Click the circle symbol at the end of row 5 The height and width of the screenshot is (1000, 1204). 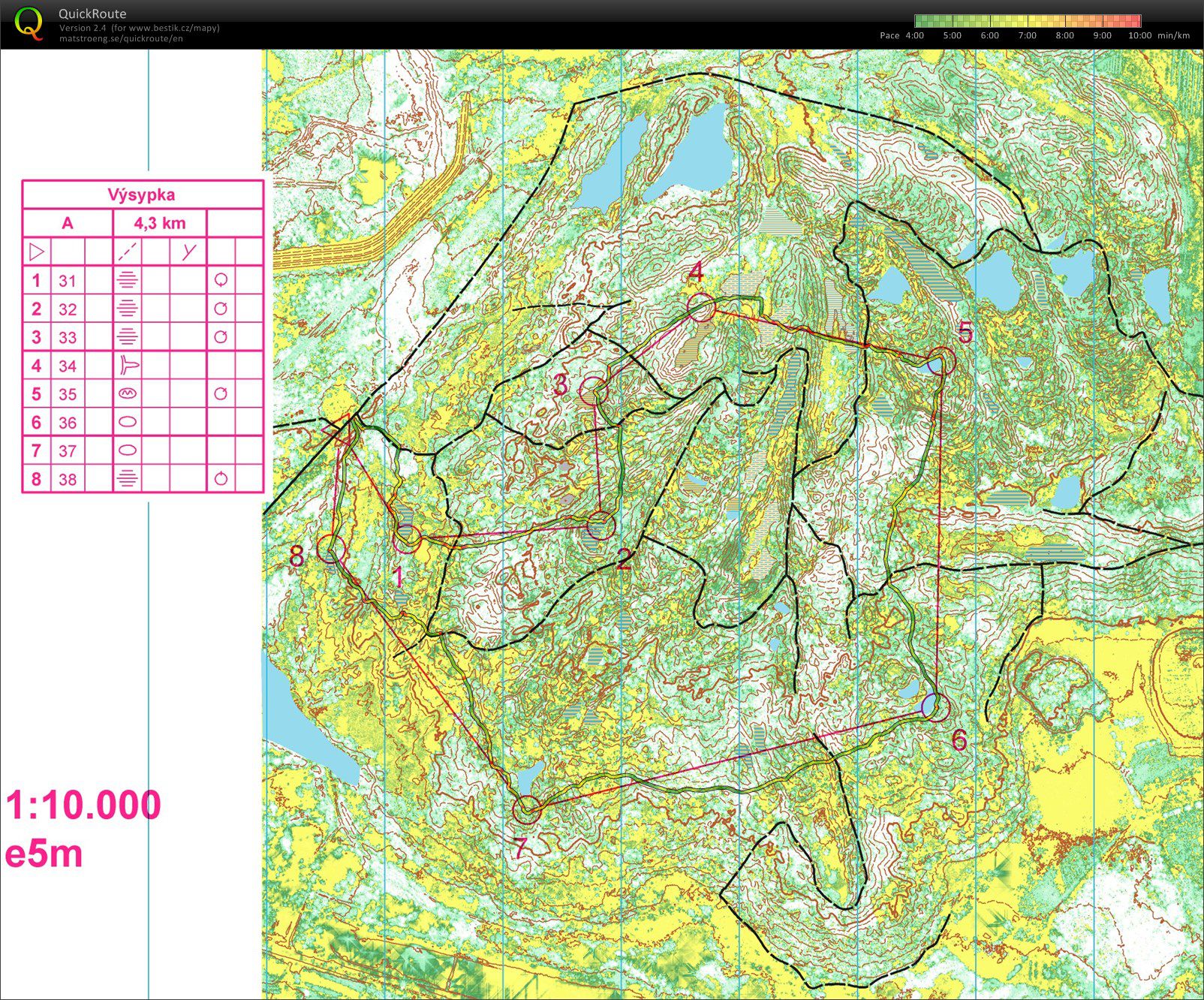(x=221, y=393)
